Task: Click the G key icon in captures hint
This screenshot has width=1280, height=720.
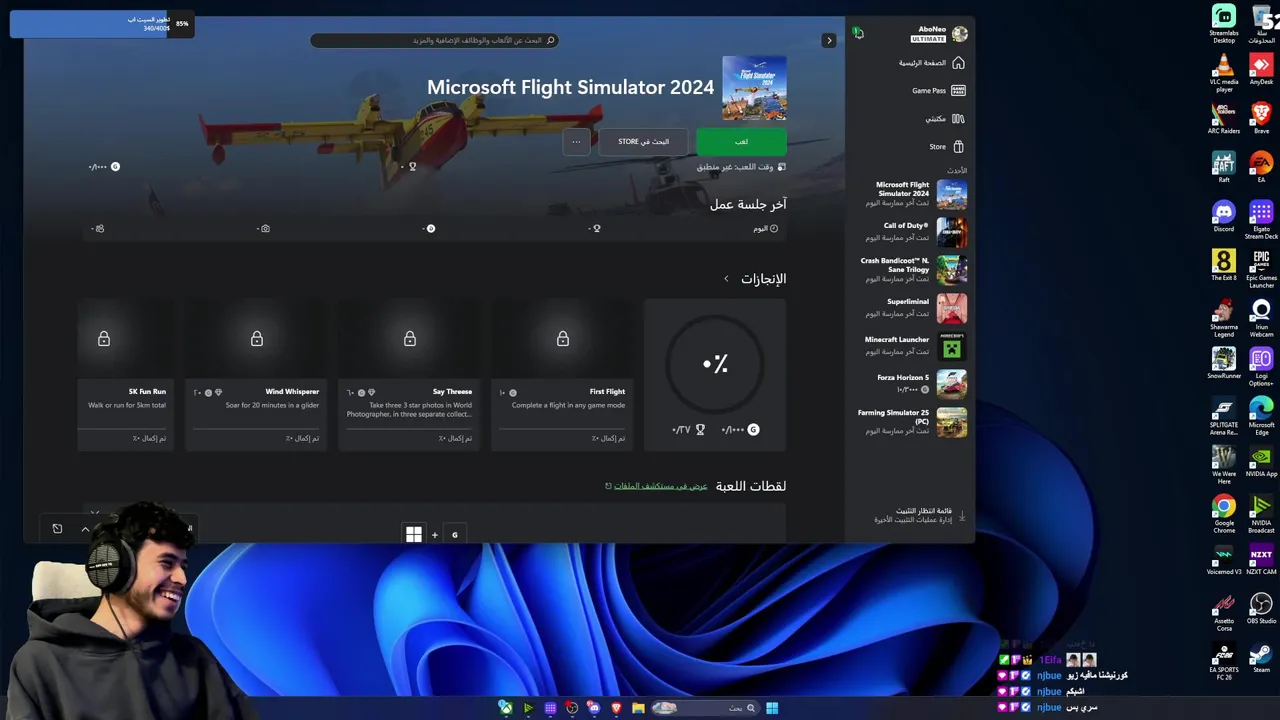Action: point(455,535)
